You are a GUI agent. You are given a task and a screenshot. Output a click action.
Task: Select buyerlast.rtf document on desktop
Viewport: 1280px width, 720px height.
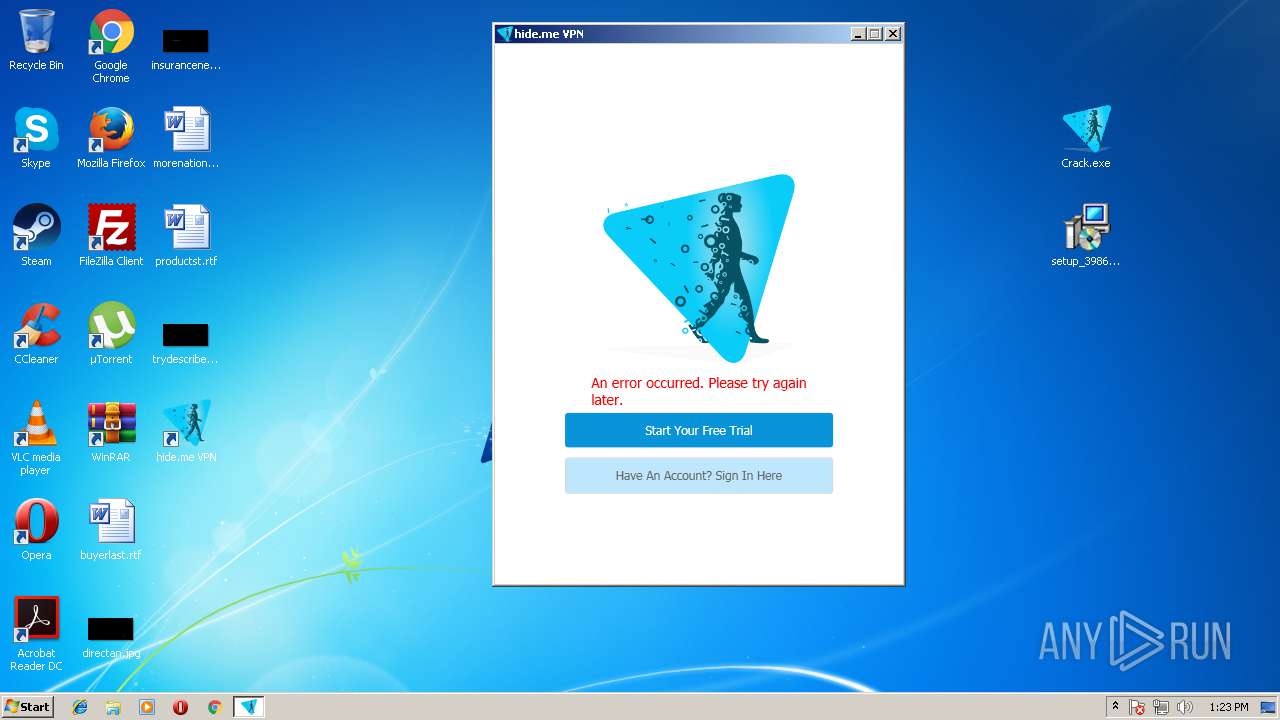tap(111, 530)
